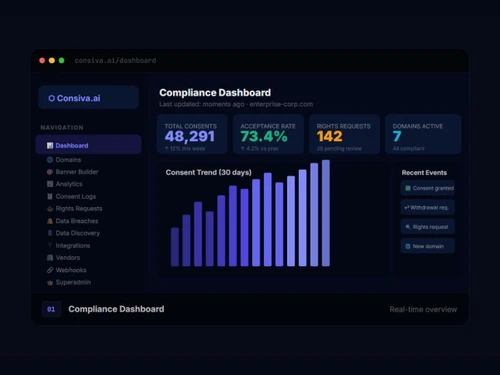Open the Withdrawal req. event
The height and width of the screenshot is (375, 500).
tap(428, 208)
